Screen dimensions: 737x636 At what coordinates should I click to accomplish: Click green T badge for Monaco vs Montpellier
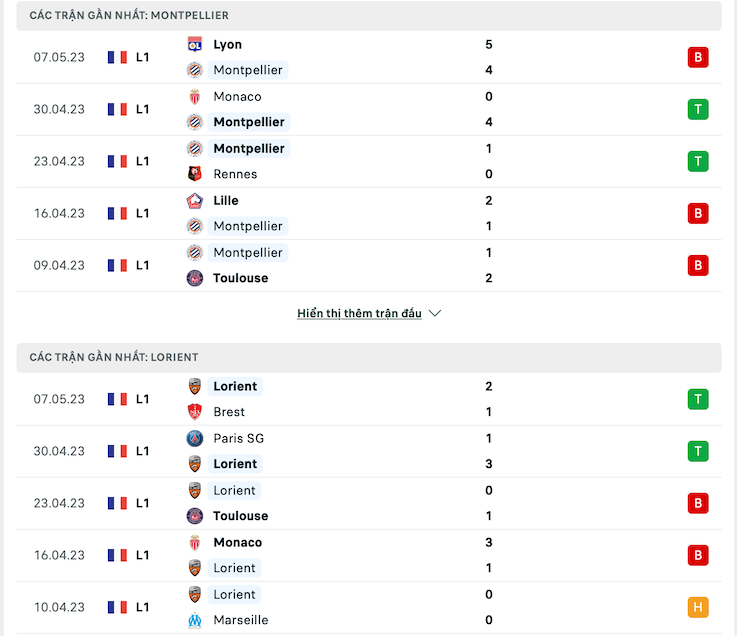click(x=698, y=110)
